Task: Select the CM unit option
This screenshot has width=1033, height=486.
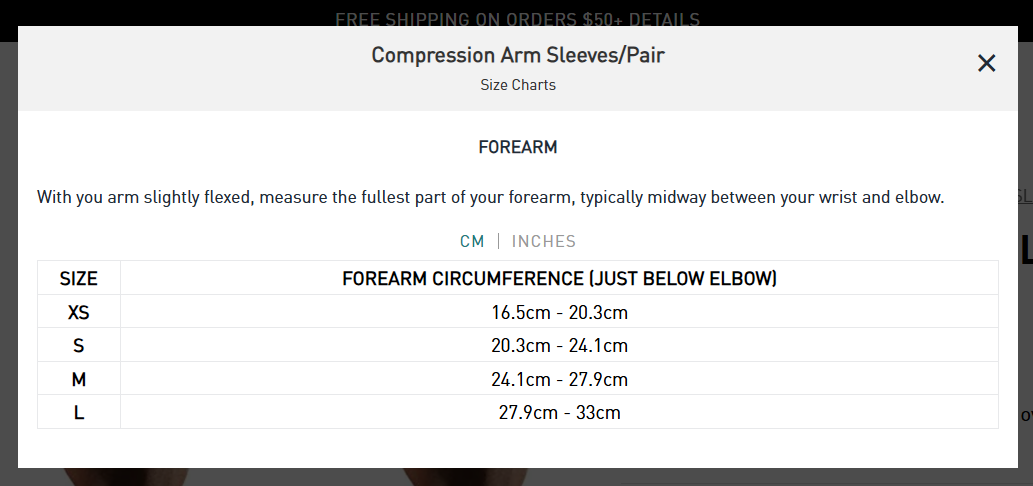Action: click(x=472, y=242)
